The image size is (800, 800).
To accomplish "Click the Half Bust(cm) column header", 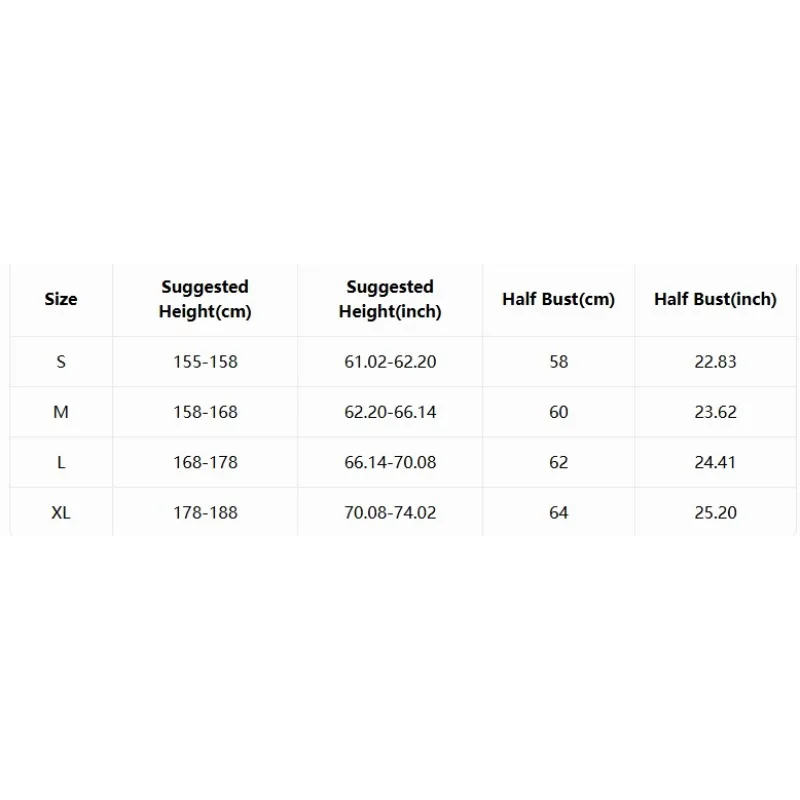I will 559,299.
